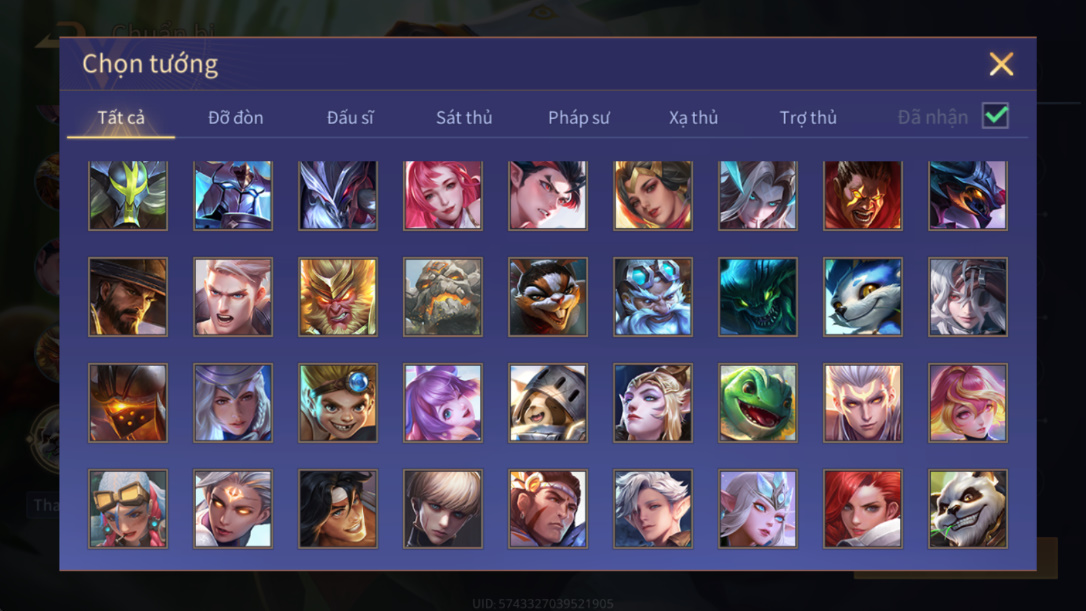
Task: Pick the golden monkey king hero
Action: [338, 297]
